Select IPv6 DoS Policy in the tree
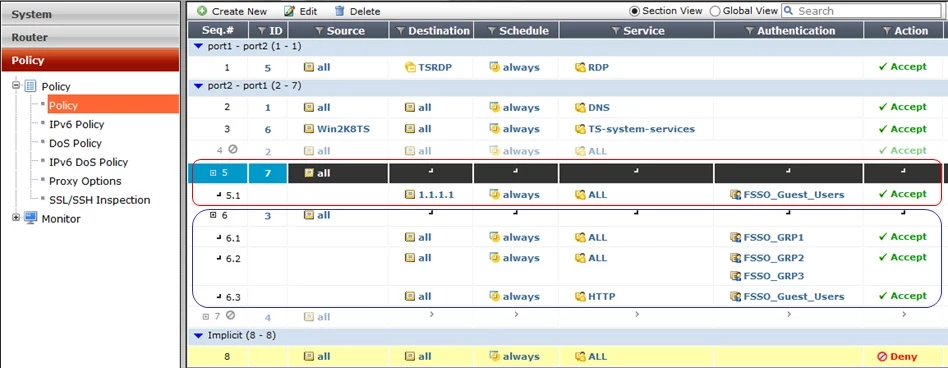 click(x=88, y=162)
